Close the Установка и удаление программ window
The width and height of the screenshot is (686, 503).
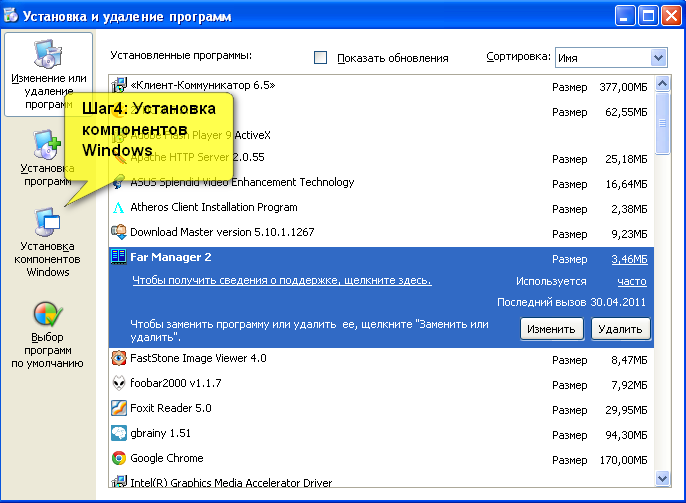tap(672, 16)
